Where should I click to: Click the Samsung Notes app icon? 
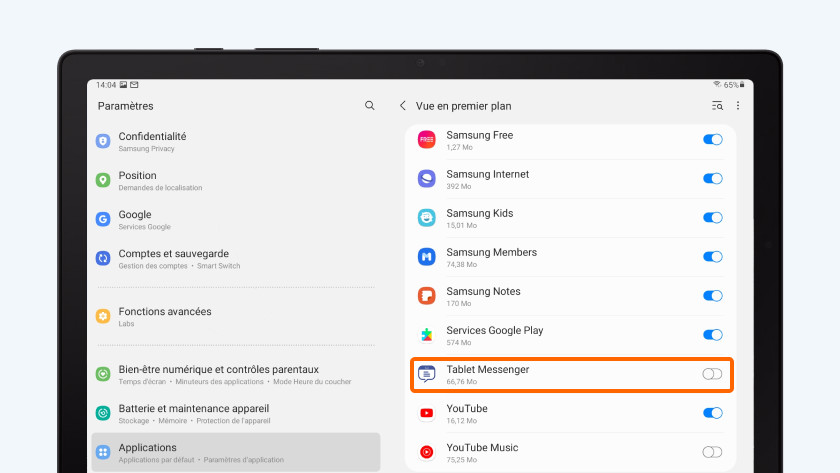[x=426, y=296]
